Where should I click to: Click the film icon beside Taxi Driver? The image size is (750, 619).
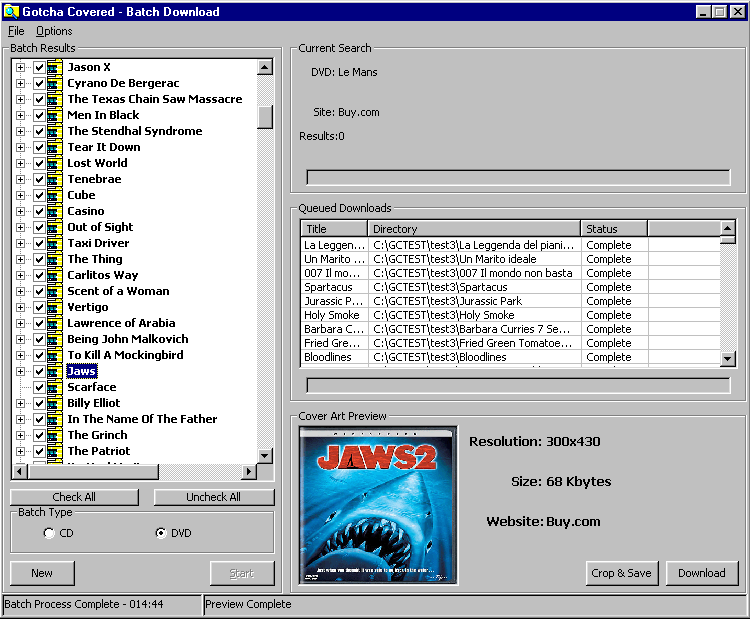pyautogui.click(x=55, y=243)
